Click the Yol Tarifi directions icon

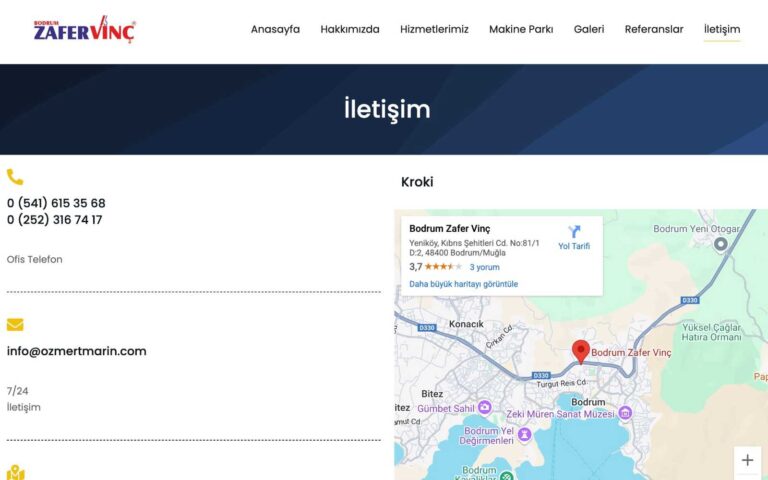pos(574,232)
